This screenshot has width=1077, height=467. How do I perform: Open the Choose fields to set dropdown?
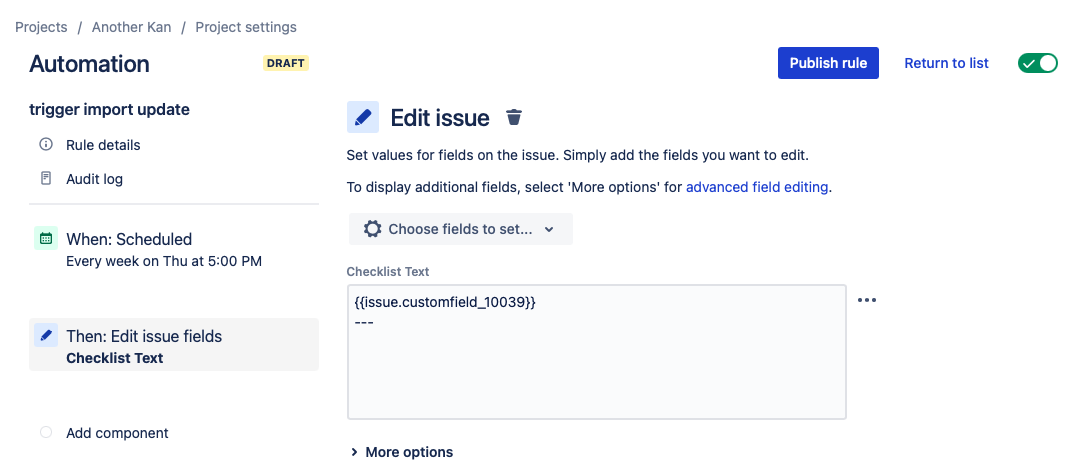point(460,229)
